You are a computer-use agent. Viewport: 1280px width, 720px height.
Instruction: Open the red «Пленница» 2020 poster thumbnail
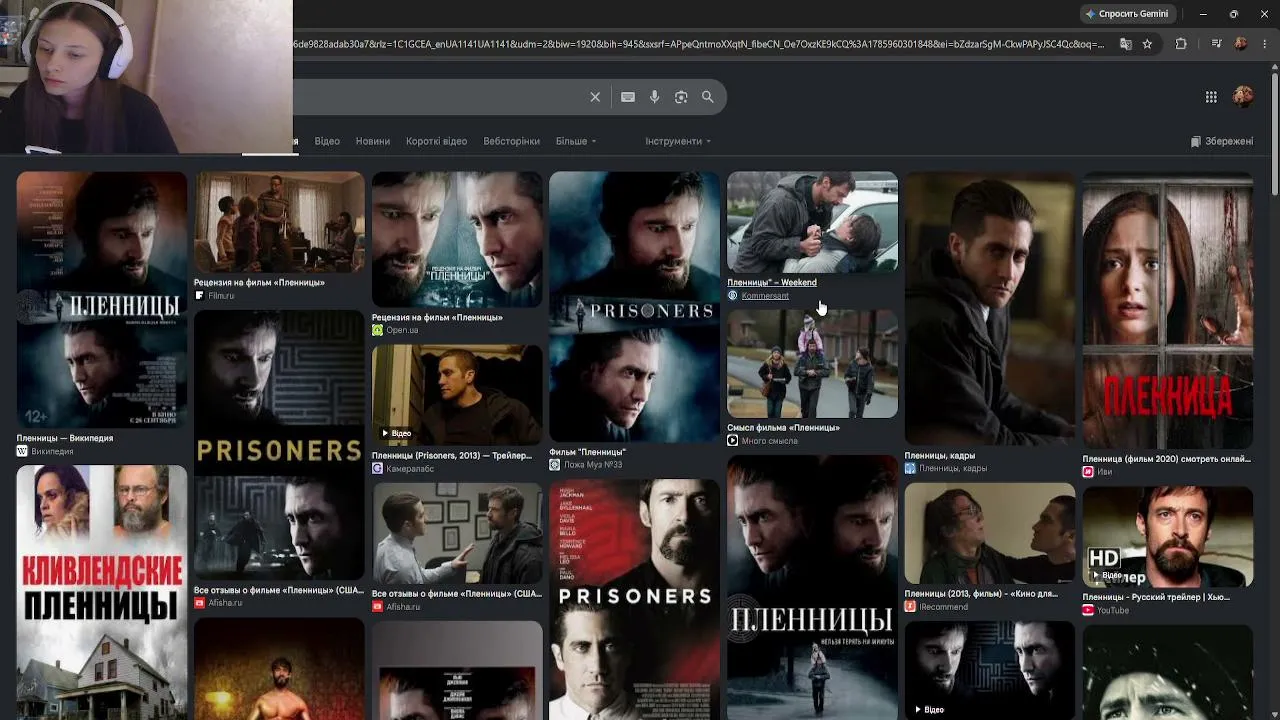pyautogui.click(x=1168, y=310)
